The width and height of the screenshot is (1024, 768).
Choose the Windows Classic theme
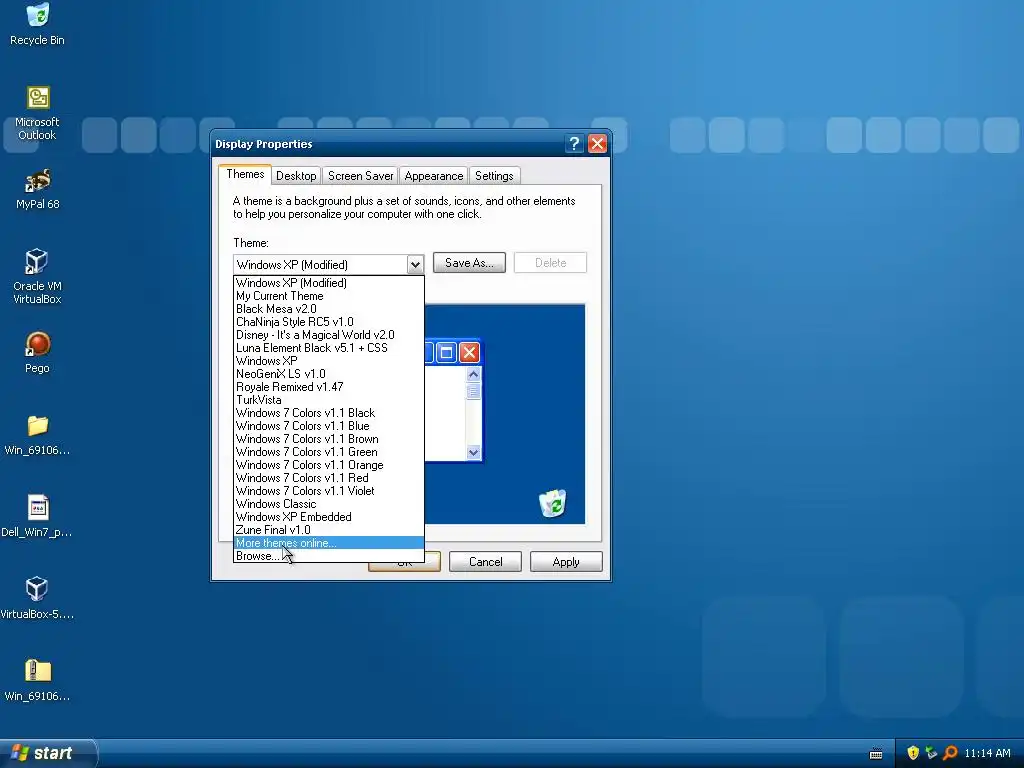pyautogui.click(x=328, y=504)
